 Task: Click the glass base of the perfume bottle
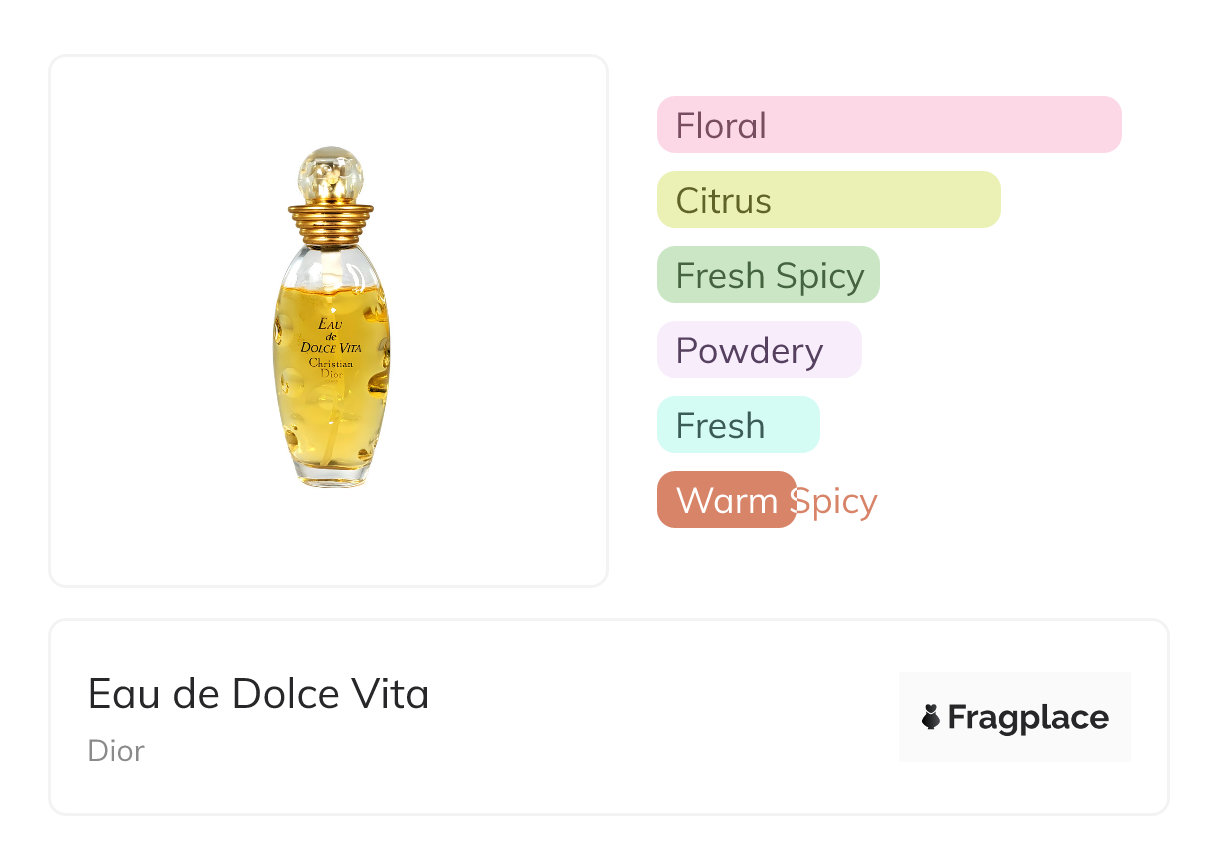(x=333, y=475)
